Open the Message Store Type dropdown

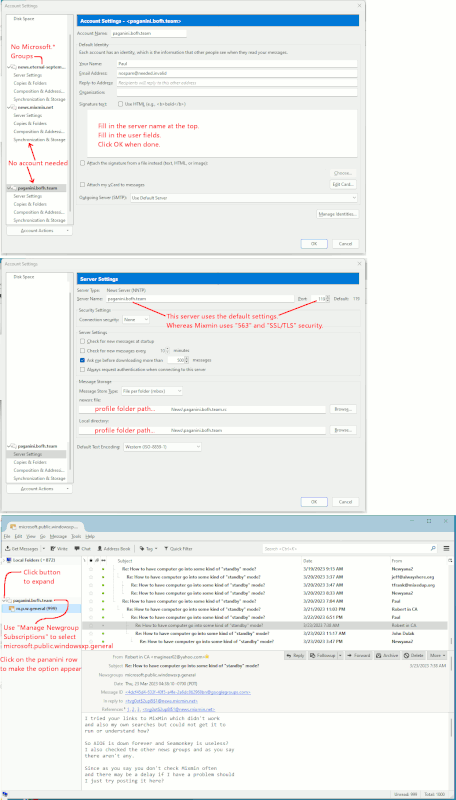click(152, 391)
